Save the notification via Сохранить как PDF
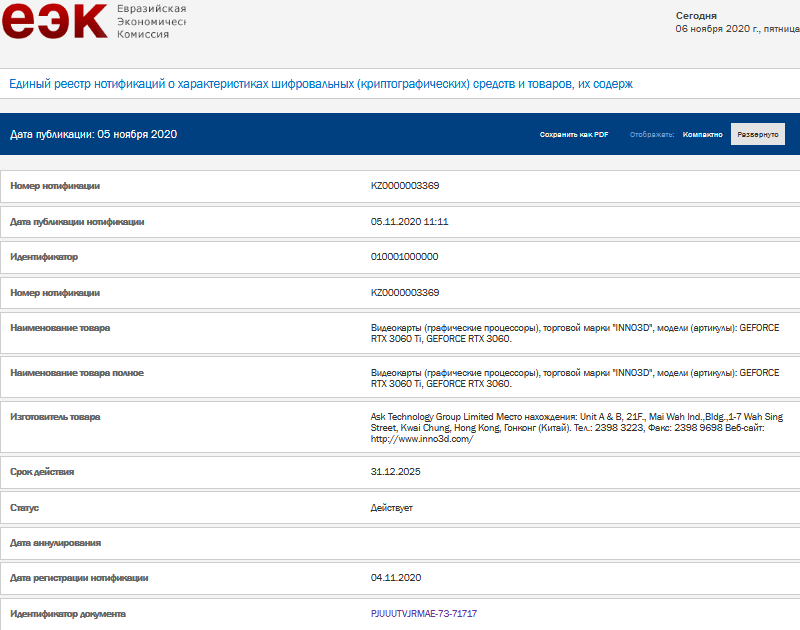Image resolution: width=800 pixels, height=630 pixels. [574, 134]
